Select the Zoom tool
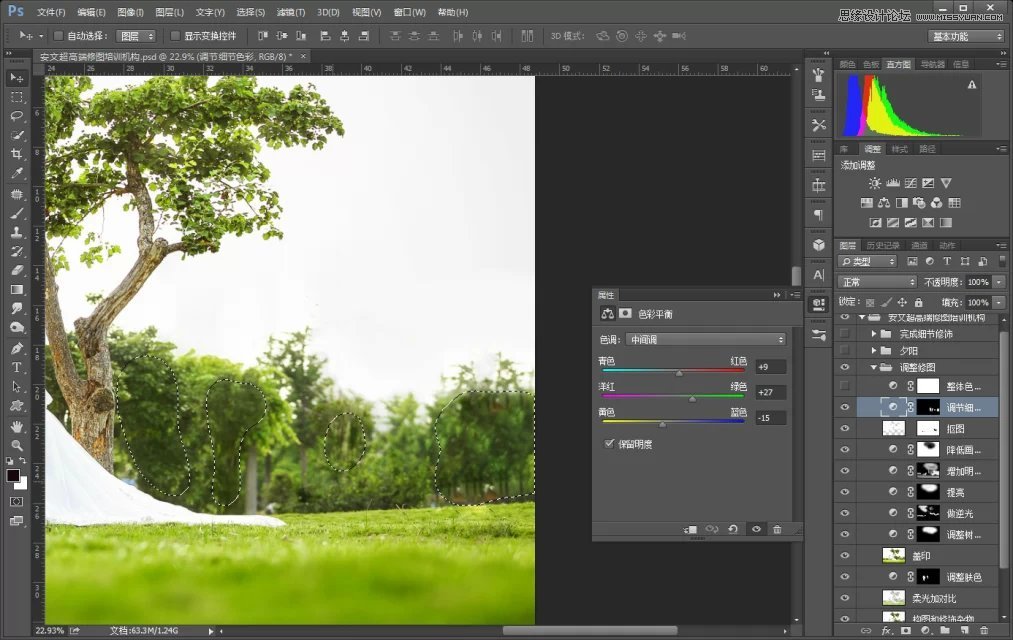The image size is (1013, 640). [x=17, y=445]
